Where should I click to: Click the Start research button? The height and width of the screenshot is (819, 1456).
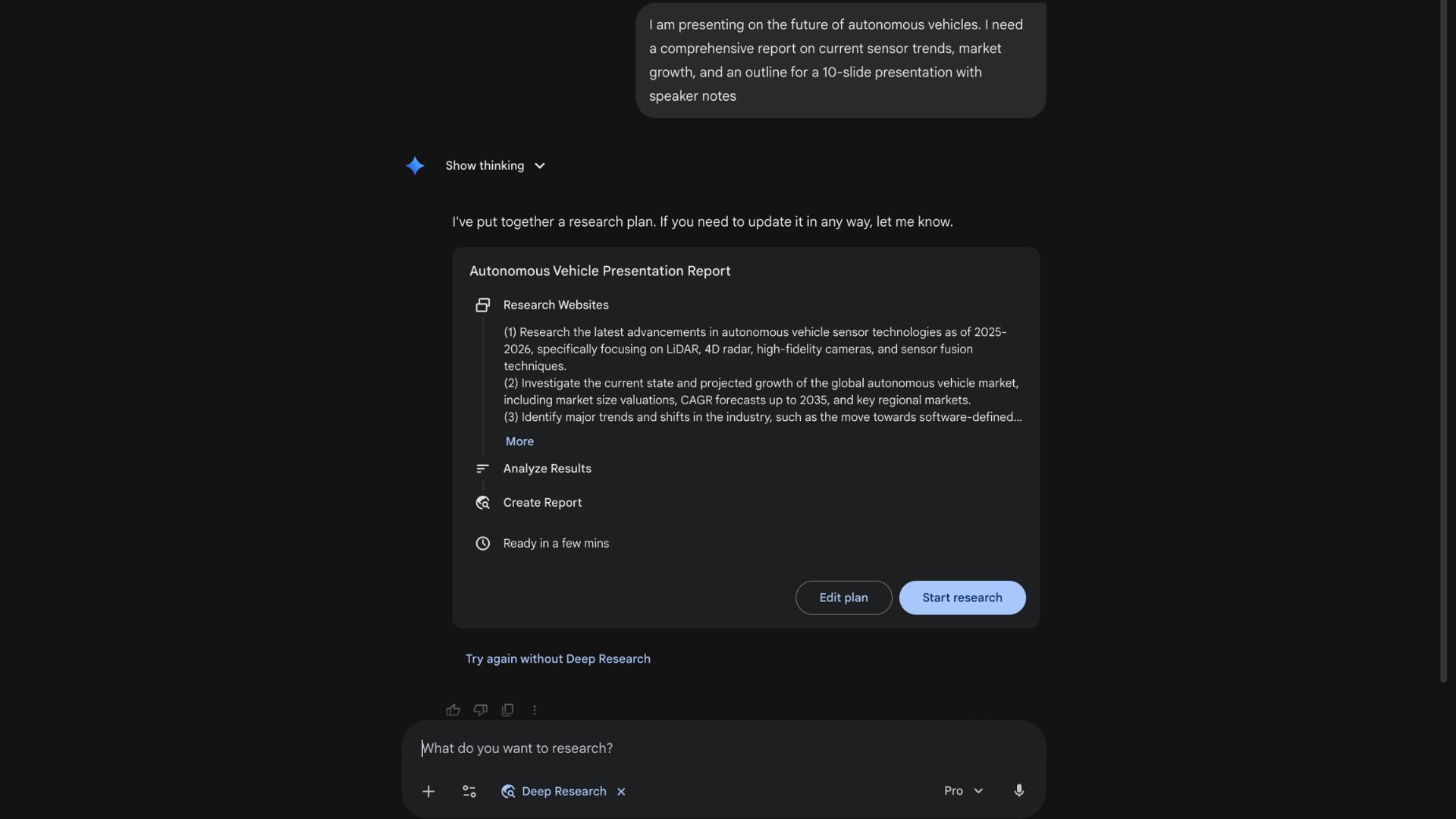click(x=962, y=598)
